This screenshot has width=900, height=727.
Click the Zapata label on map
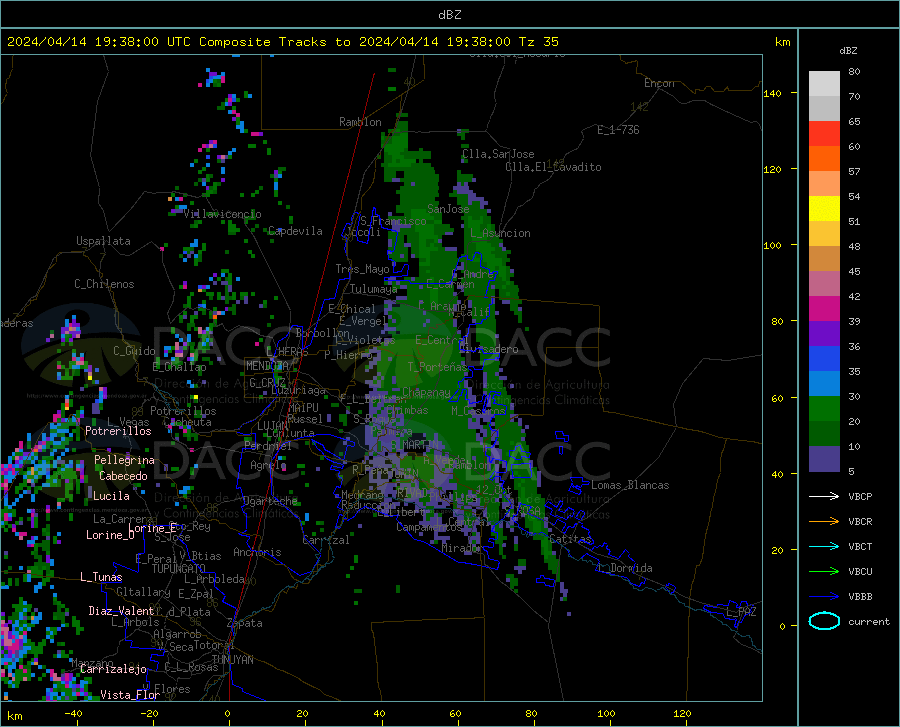pos(245,623)
